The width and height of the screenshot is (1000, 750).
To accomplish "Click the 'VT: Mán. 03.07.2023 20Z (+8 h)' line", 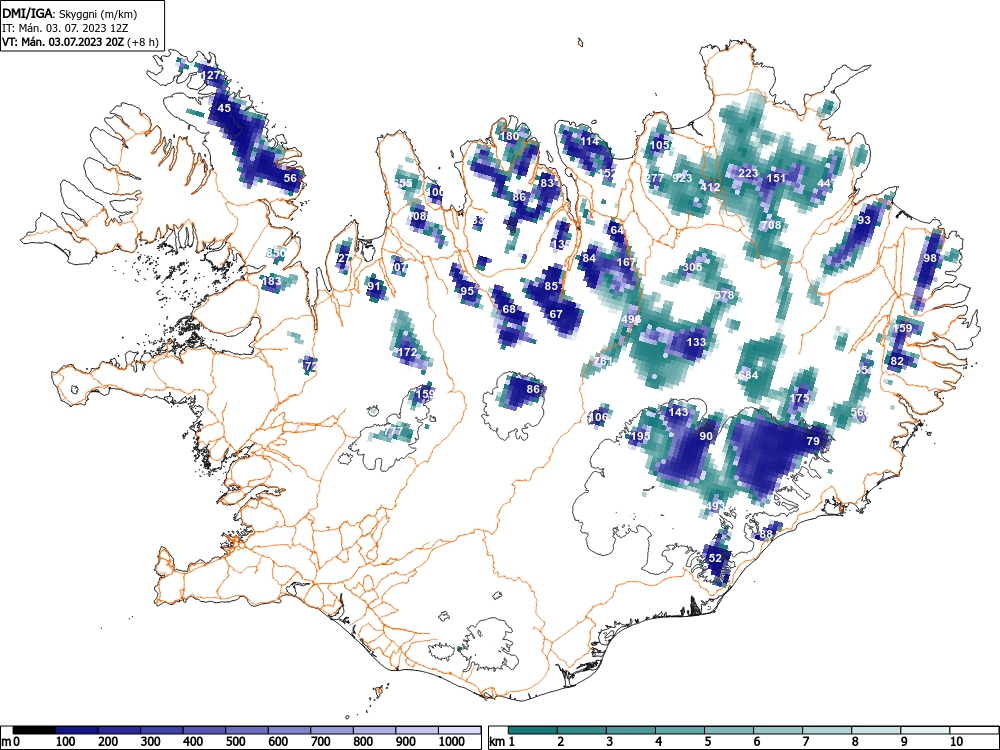I will [x=80, y=42].
